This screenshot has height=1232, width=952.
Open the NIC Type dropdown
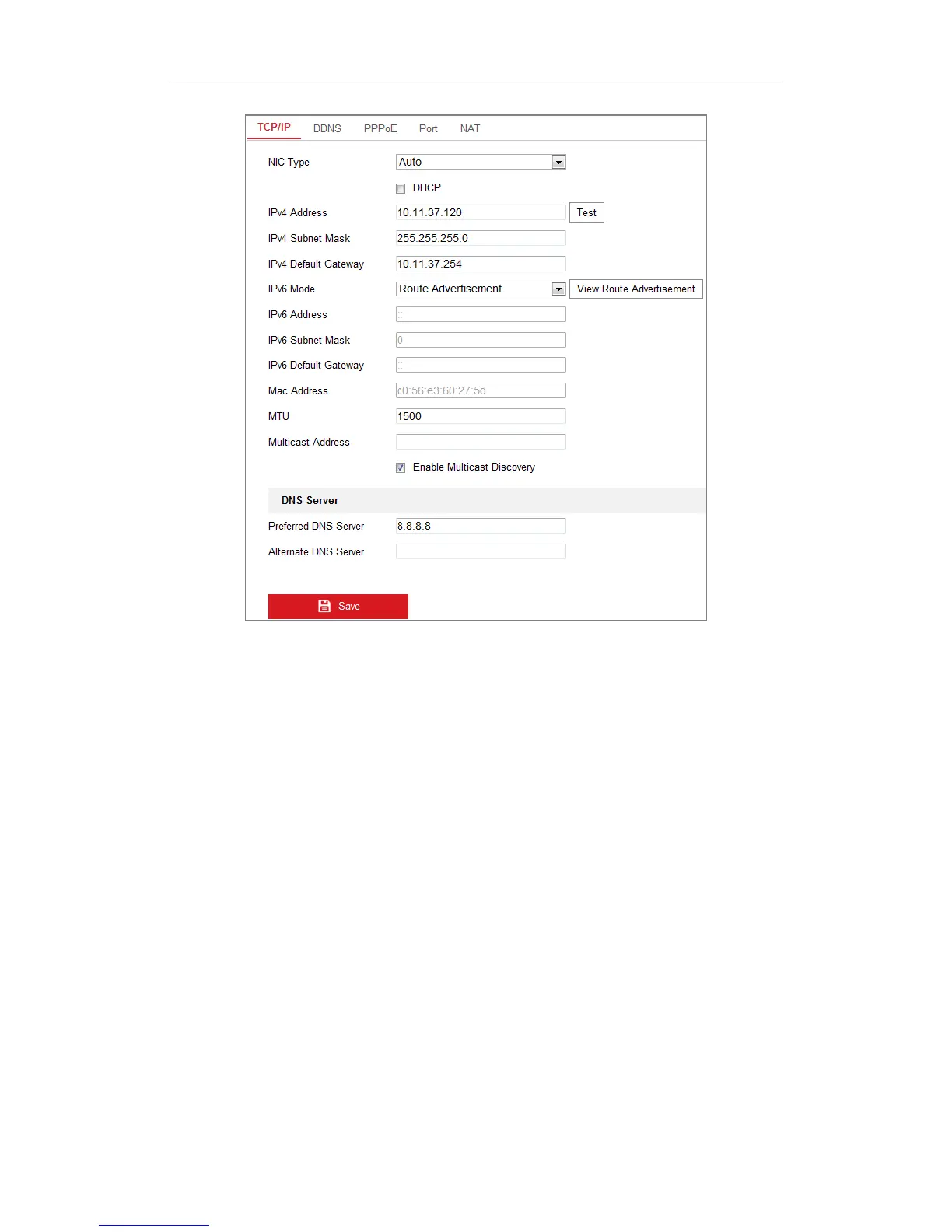click(481, 162)
